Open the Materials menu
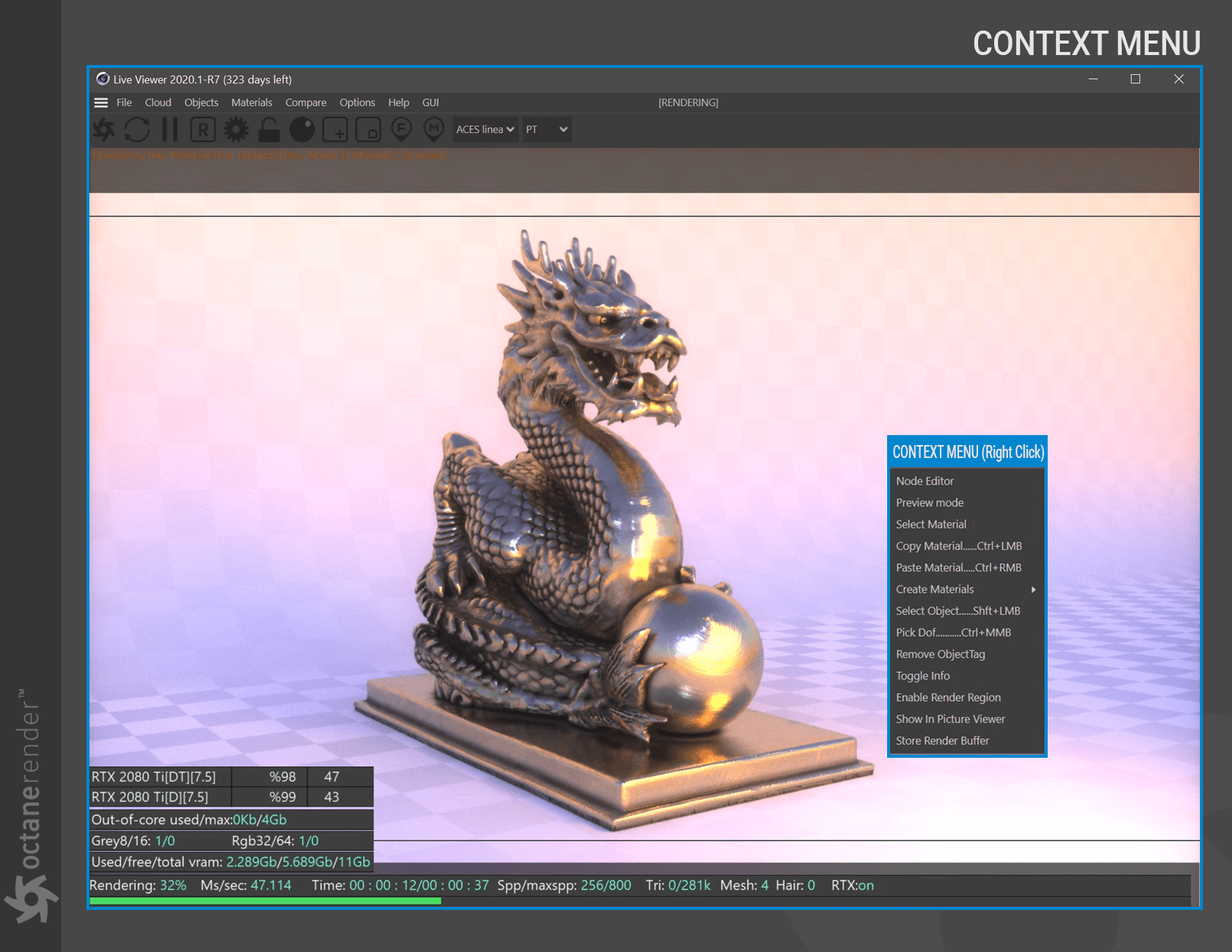1232x952 pixels. pos(252,102)
